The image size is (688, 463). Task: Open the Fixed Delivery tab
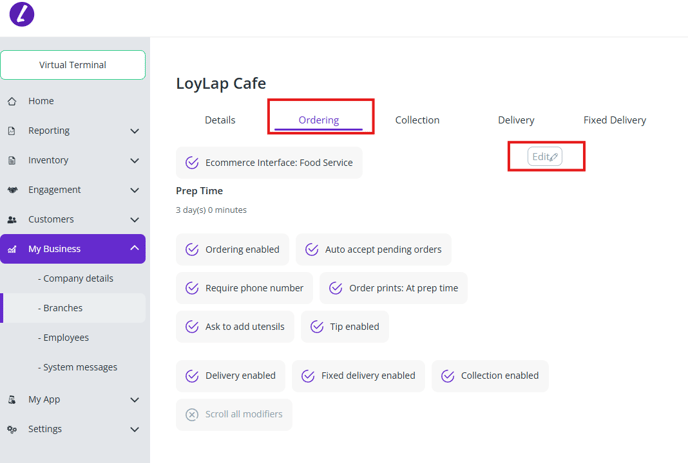pyautogui.click(x=614, y=120)
